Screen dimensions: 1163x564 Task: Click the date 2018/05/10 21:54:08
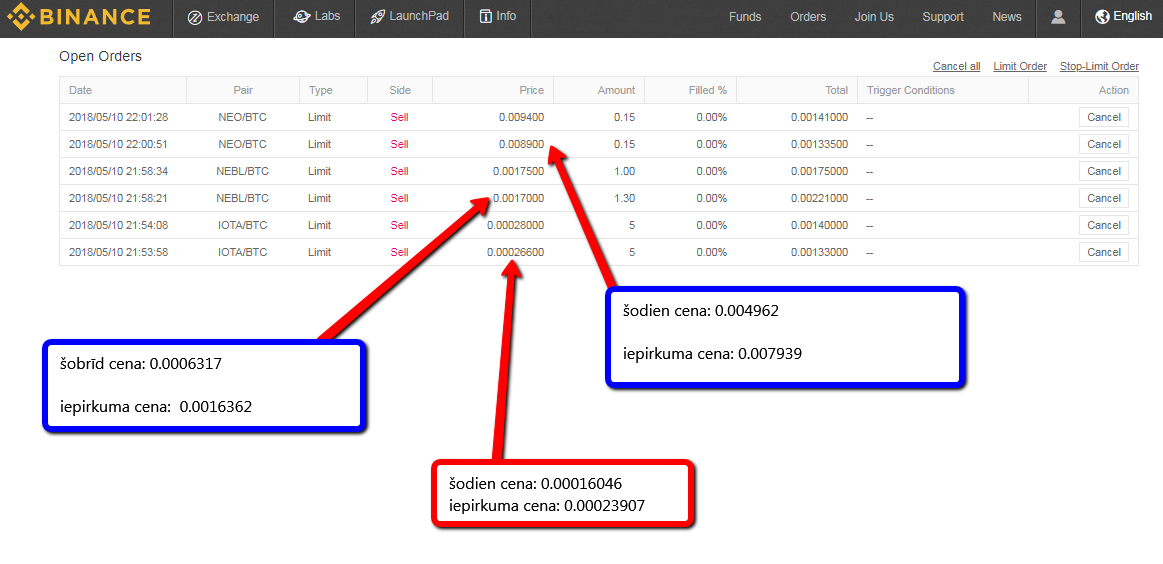click(119, 225)
